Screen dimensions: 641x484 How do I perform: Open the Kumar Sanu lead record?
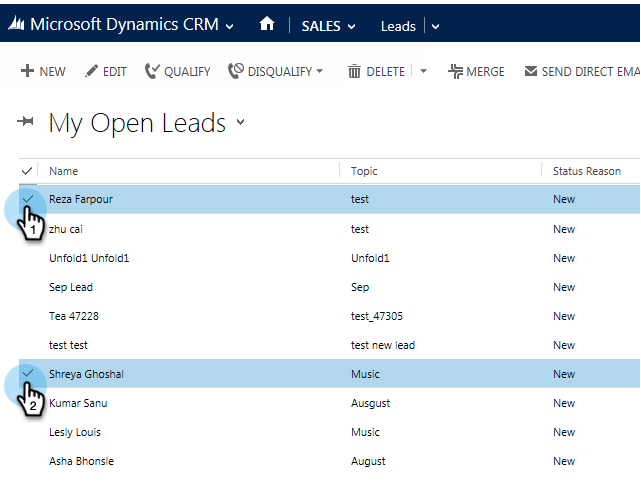coord(78,403)
